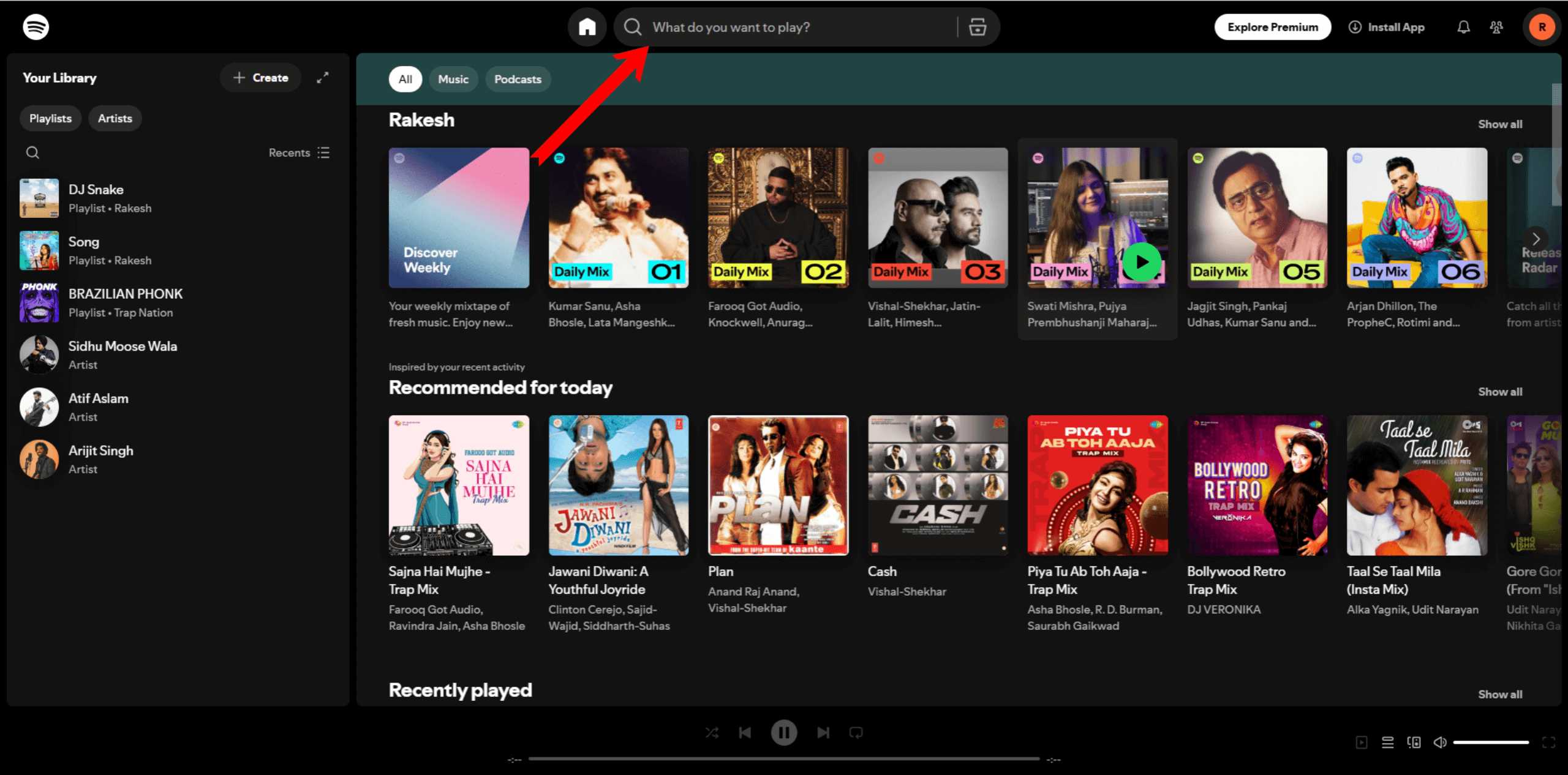The width and height of the screenshot is (1568, 775).
Task: Filter library by Artists chip
Action: pyautogui.click(x=115, y=118)
